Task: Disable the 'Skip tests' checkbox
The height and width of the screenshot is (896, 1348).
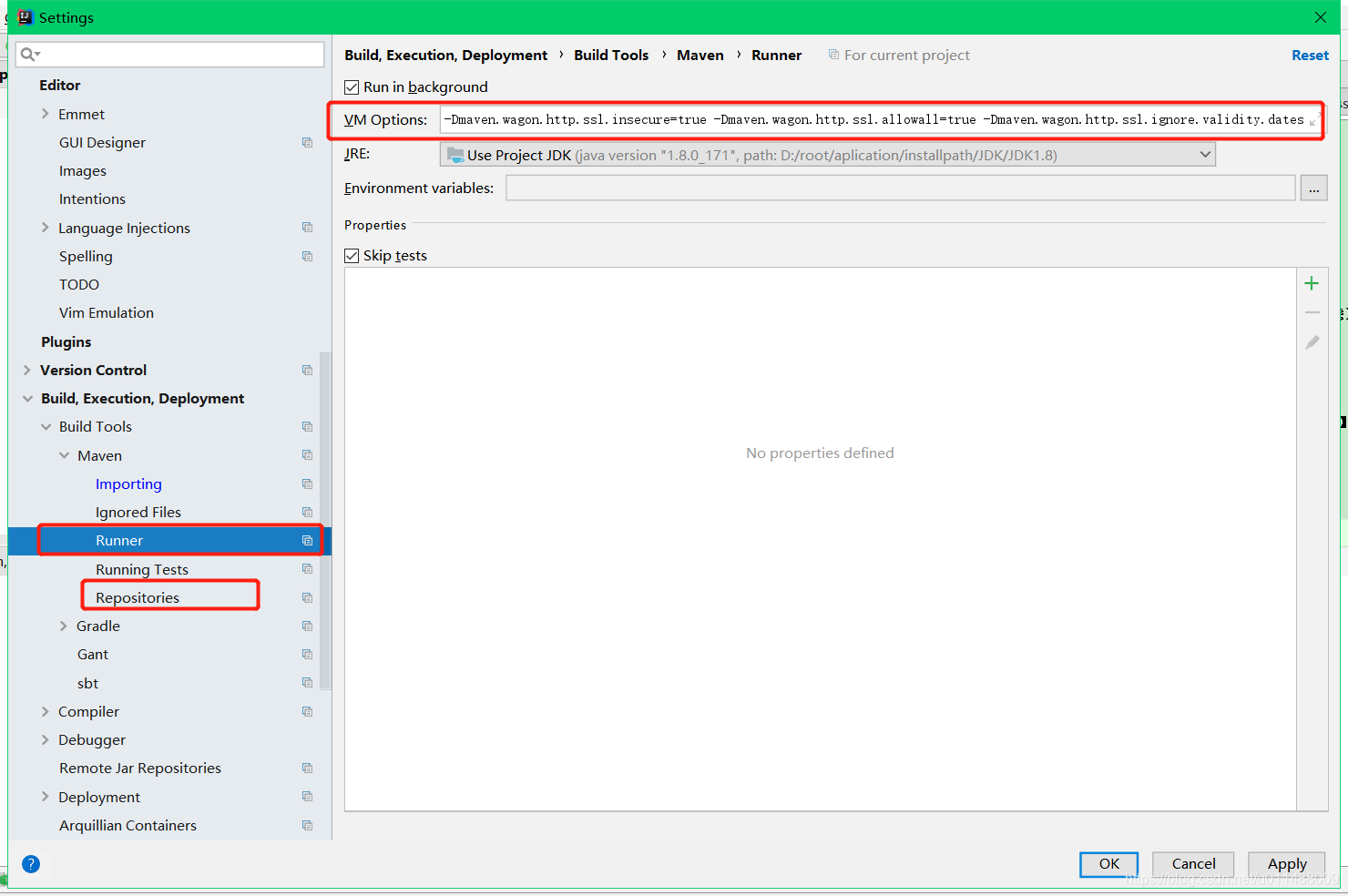Action: pyautogui.click(x=352, y=255)
